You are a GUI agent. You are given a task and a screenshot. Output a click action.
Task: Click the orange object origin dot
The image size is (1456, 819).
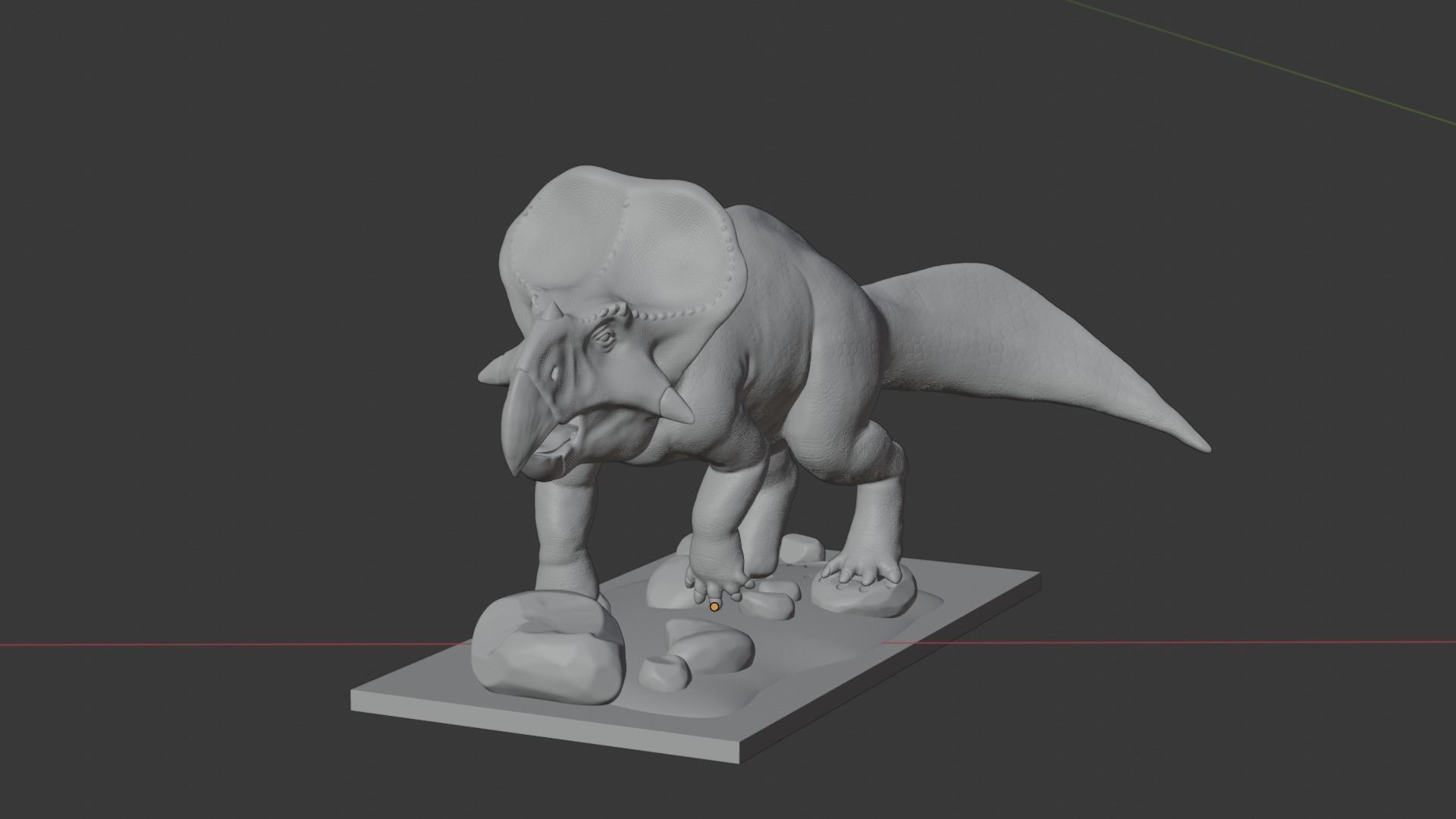[x=714, y=607]
